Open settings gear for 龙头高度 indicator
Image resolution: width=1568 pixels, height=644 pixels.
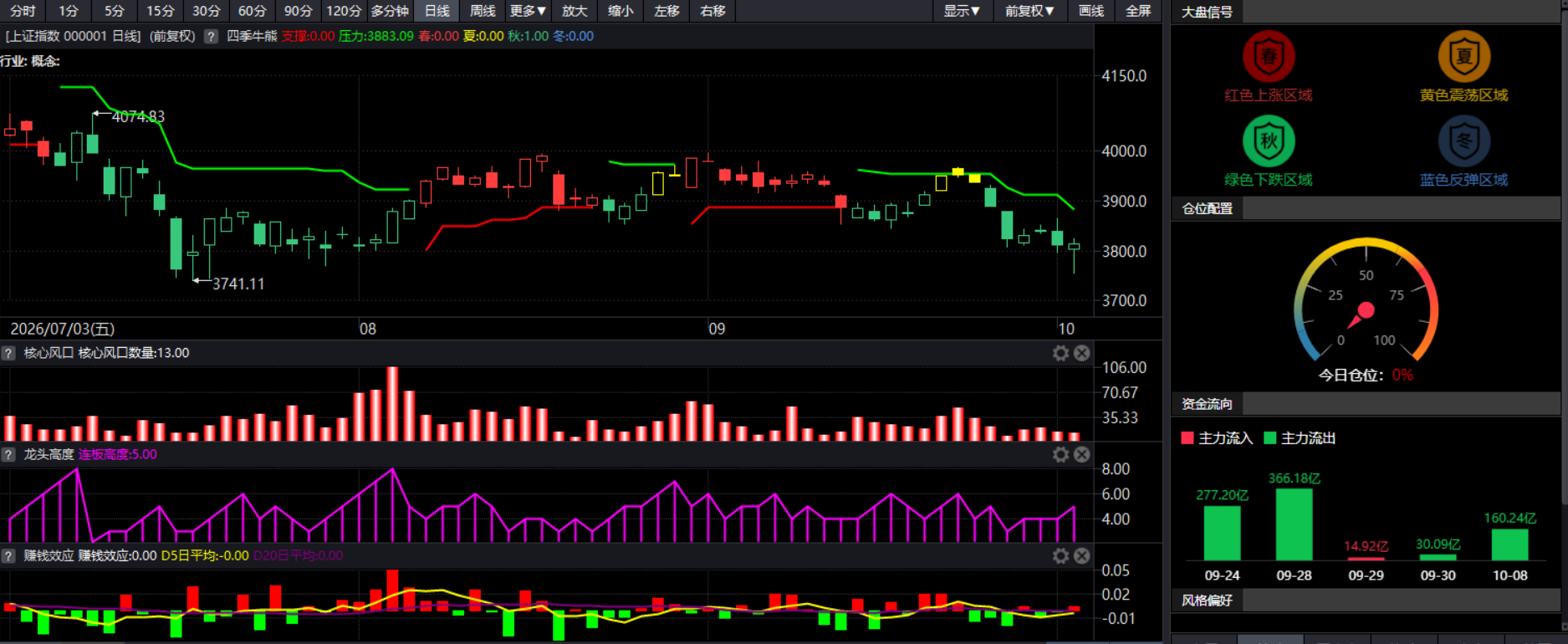pyautogui.click(x=1061, y=454)
